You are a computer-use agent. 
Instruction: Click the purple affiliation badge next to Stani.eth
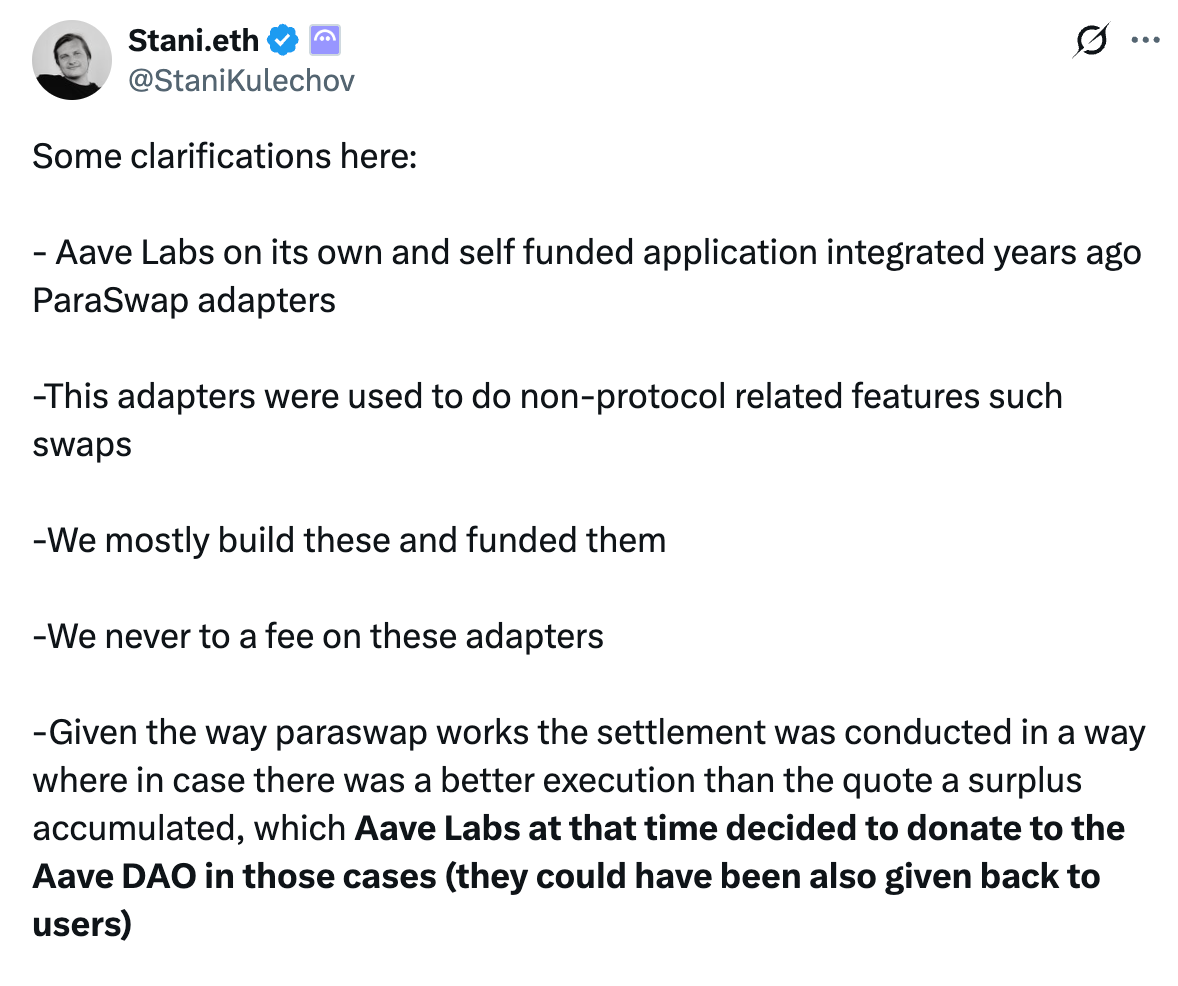pos(325,39)
